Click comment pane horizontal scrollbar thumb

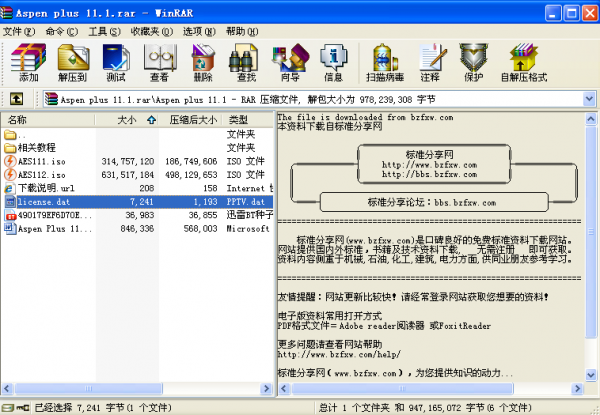pos(402,389)
